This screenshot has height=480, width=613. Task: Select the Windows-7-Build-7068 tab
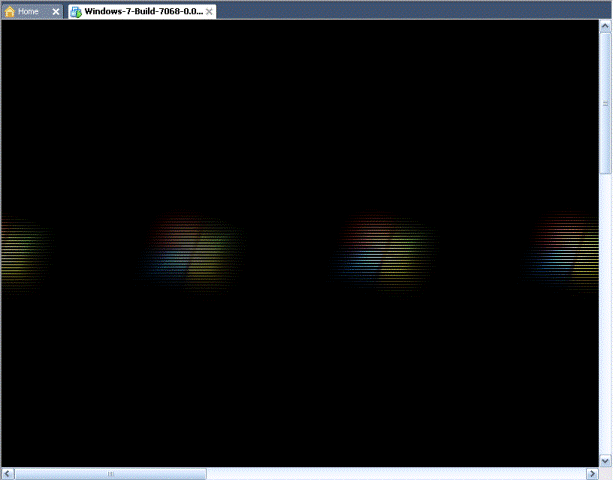(143, 12)
